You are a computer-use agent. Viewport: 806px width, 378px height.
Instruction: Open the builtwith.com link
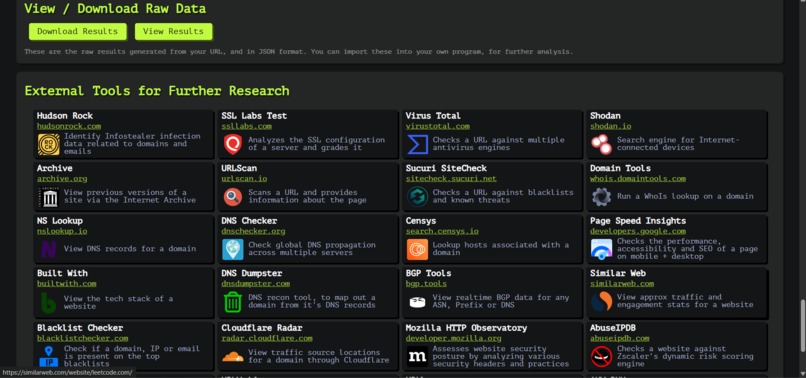click(x=67, y=283)
